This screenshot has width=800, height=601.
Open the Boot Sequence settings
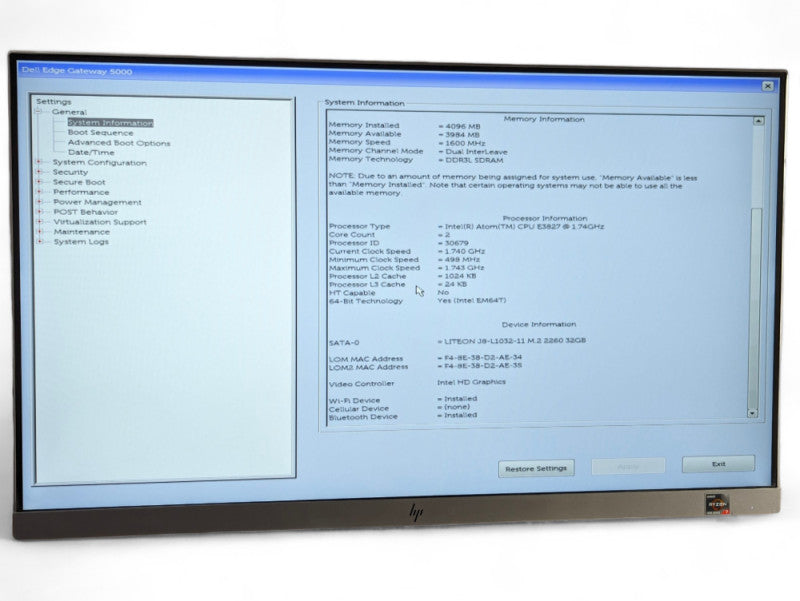[101, 133]
